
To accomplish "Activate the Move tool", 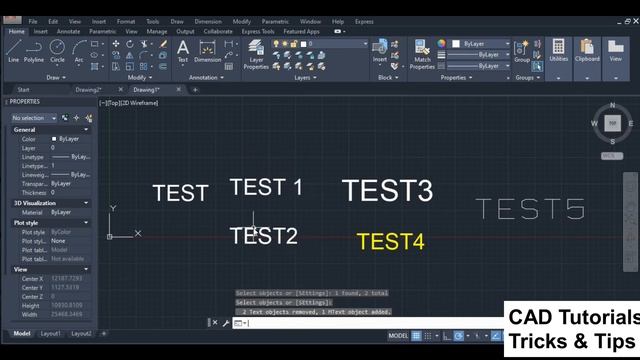I will [x=116, y=44].
